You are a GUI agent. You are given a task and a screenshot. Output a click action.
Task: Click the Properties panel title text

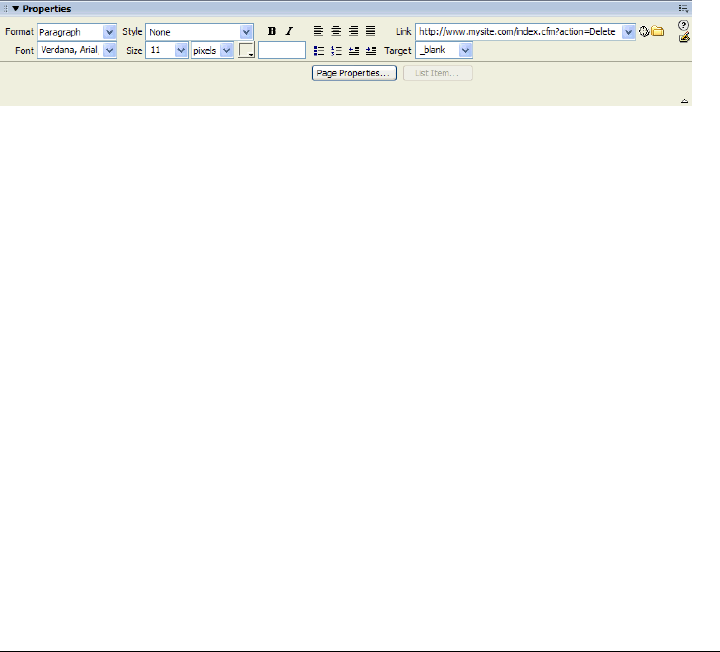tap(47, 9)
